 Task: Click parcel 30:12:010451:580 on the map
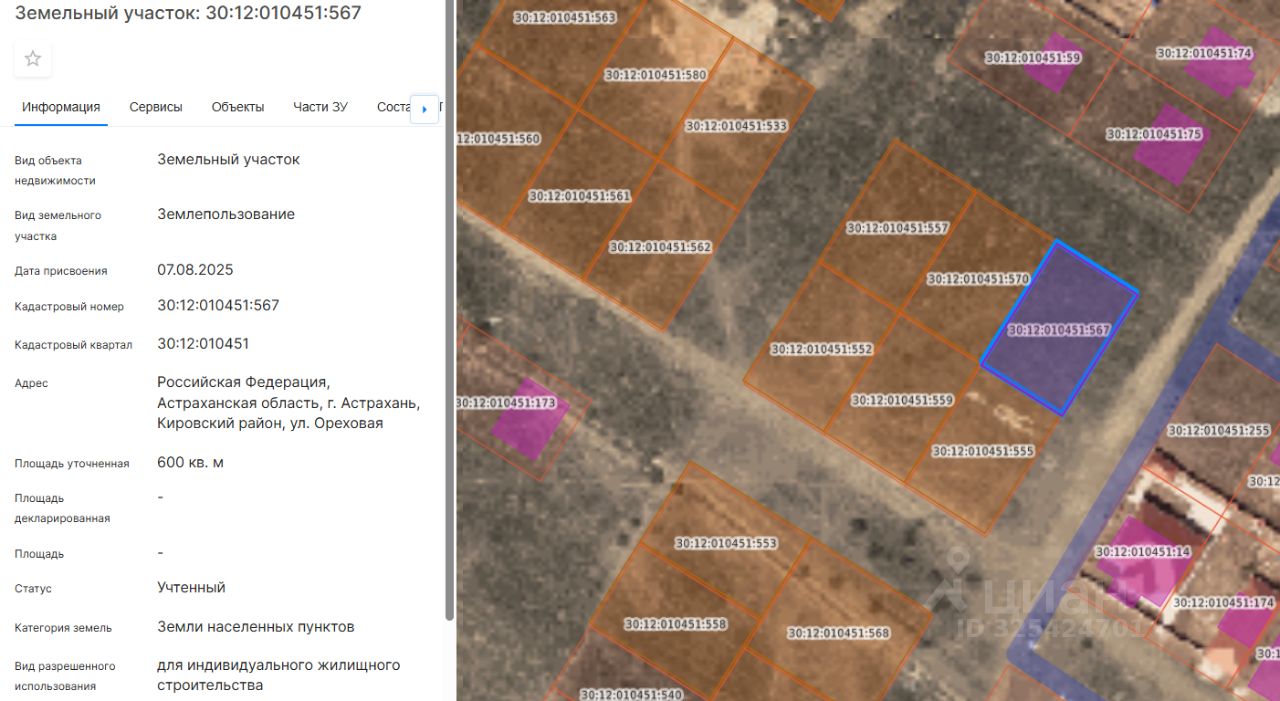point(656,75)
